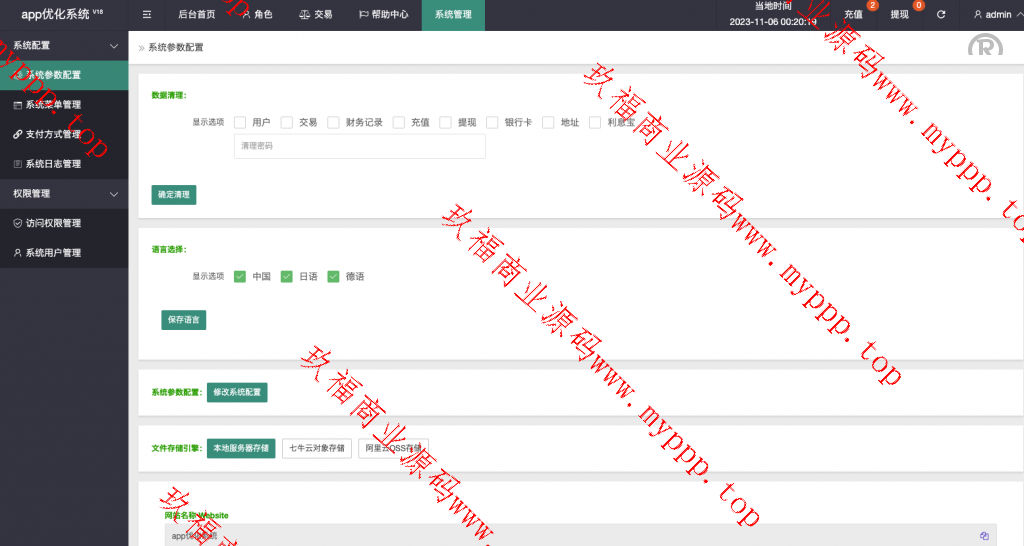Click the refresh icon in top bar
The width and height of the screenshot is (1024, 546).
(941, 15)
